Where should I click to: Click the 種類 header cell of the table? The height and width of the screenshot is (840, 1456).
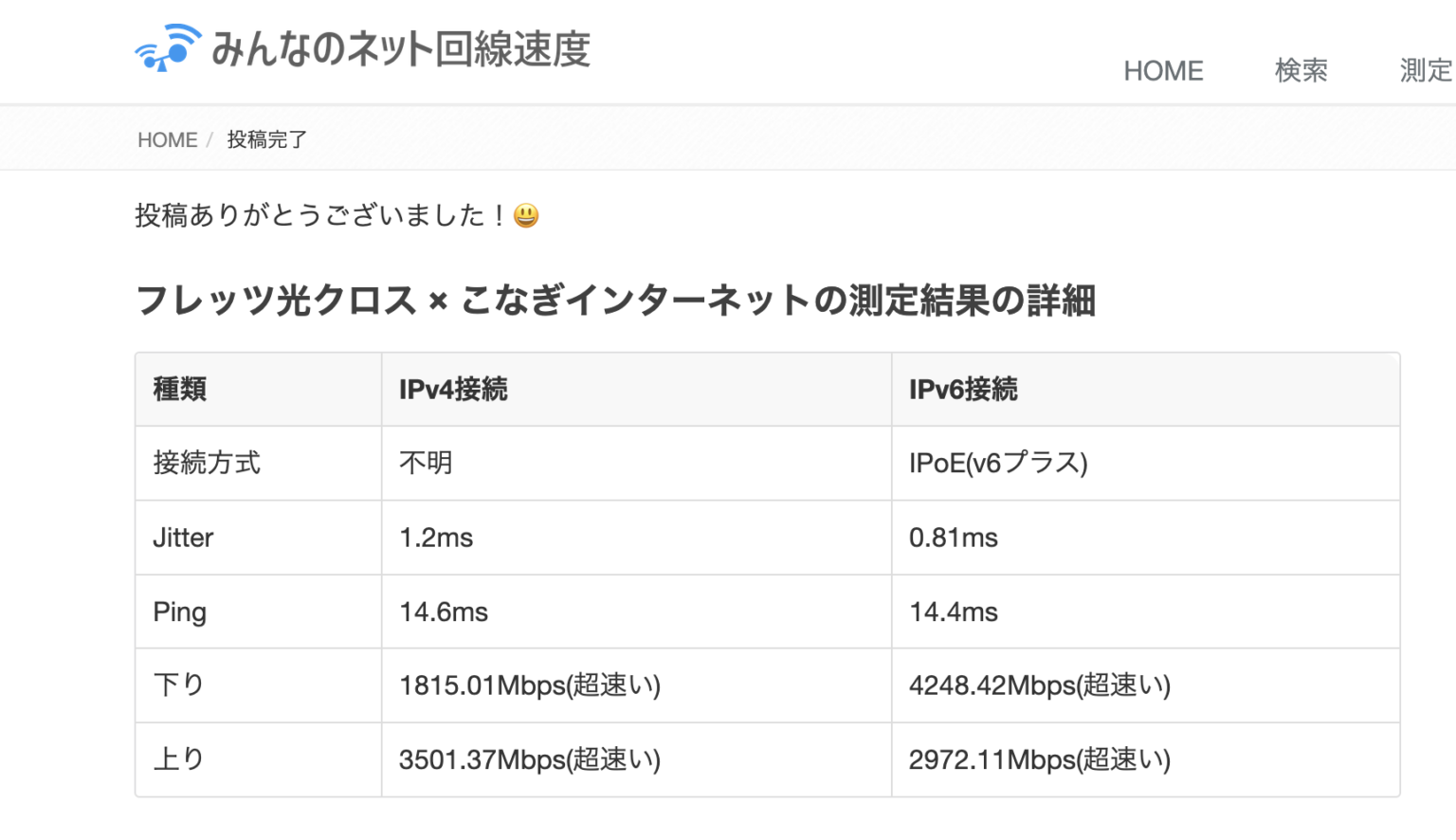click(x=180, y=389)
